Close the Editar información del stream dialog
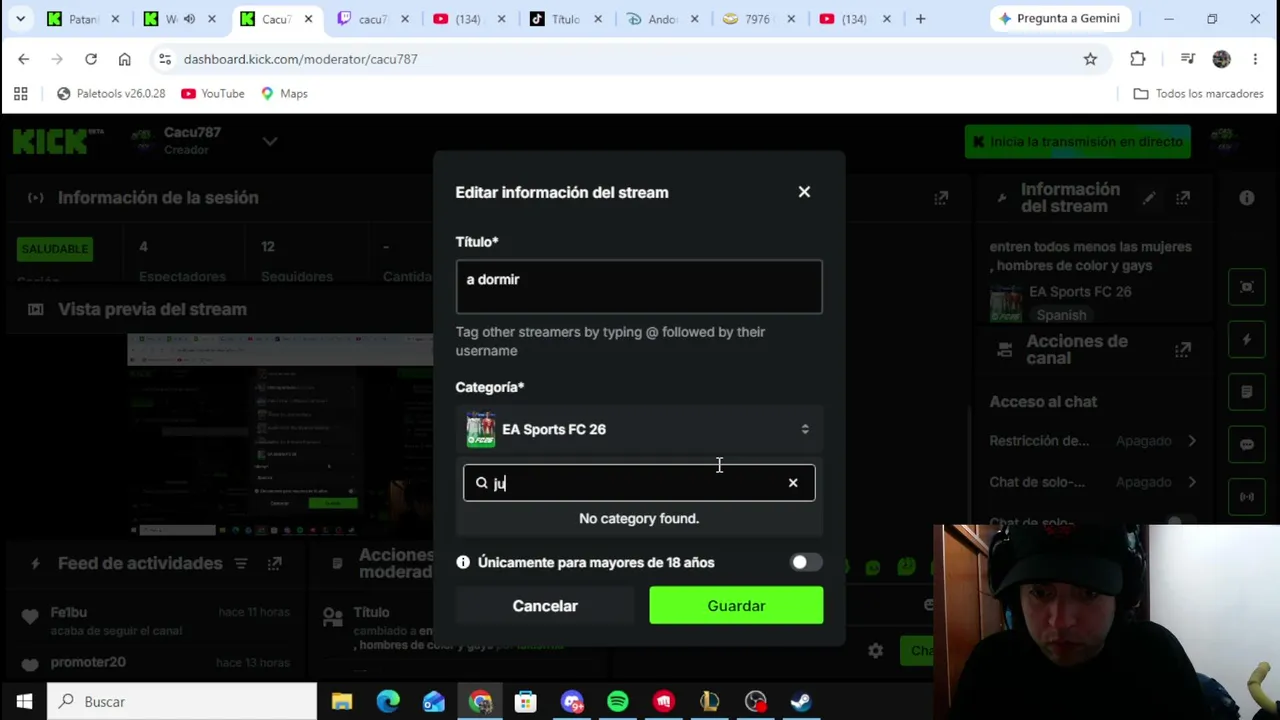 804,192
